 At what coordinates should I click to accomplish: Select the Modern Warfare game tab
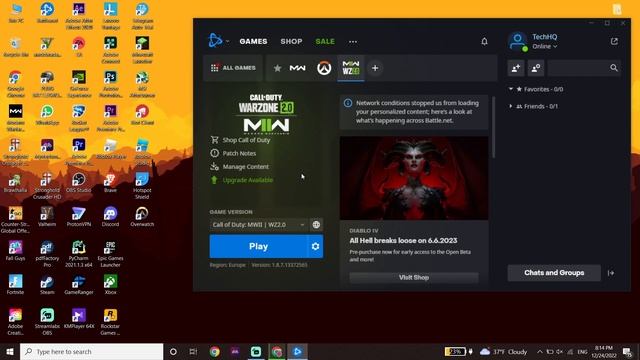297,68
